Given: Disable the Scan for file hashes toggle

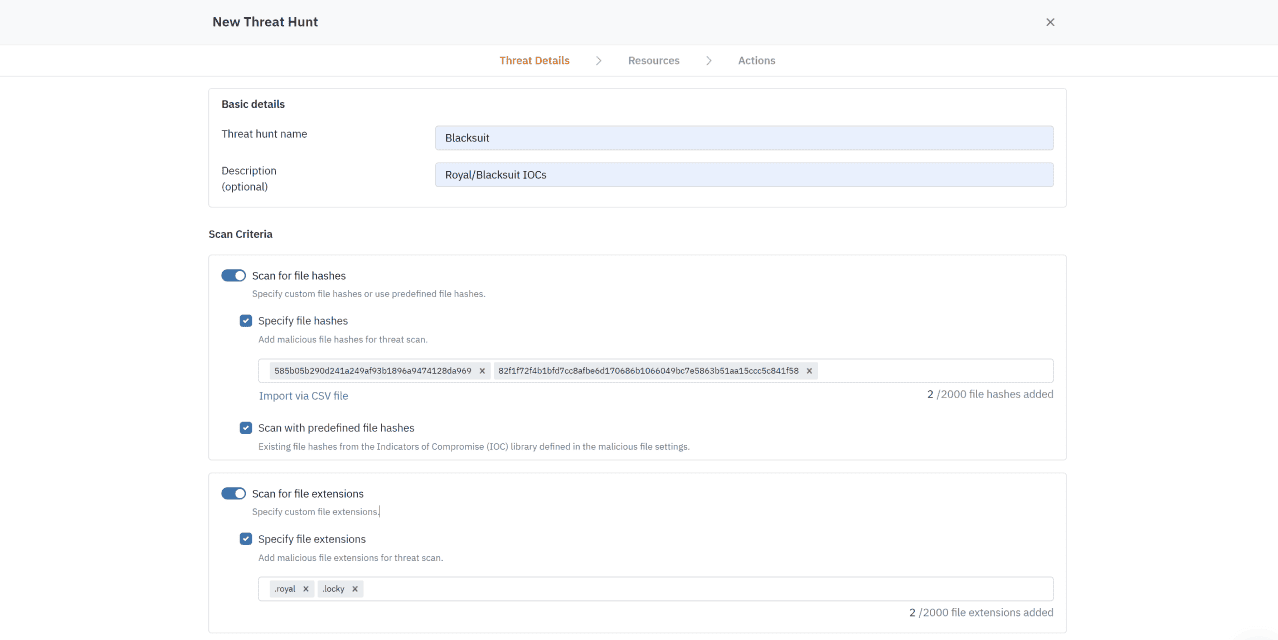Looking at the screenshot, I should pos(233,275).
